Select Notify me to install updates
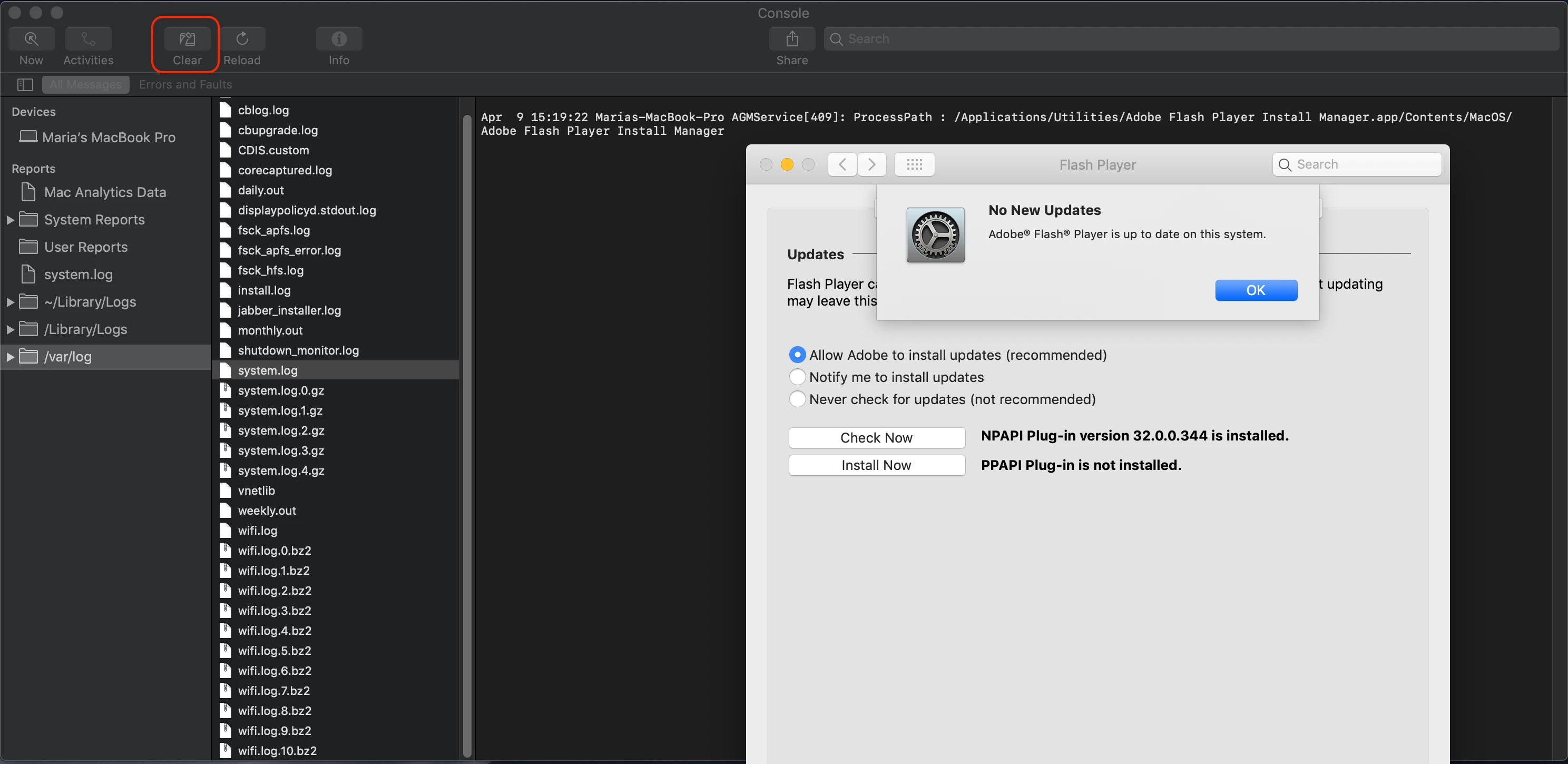 [x=797, y=377]
